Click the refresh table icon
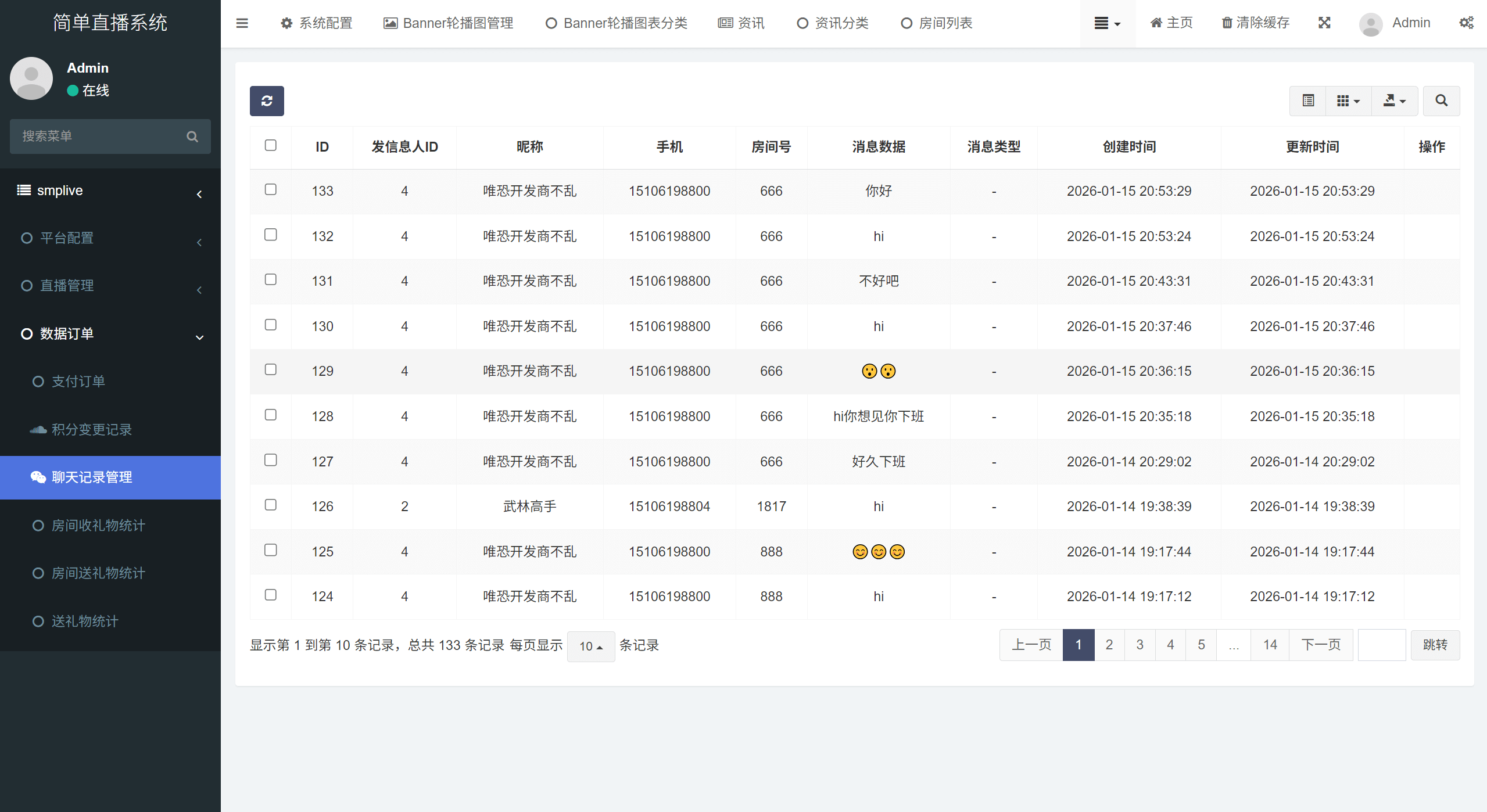 (266, 100)
